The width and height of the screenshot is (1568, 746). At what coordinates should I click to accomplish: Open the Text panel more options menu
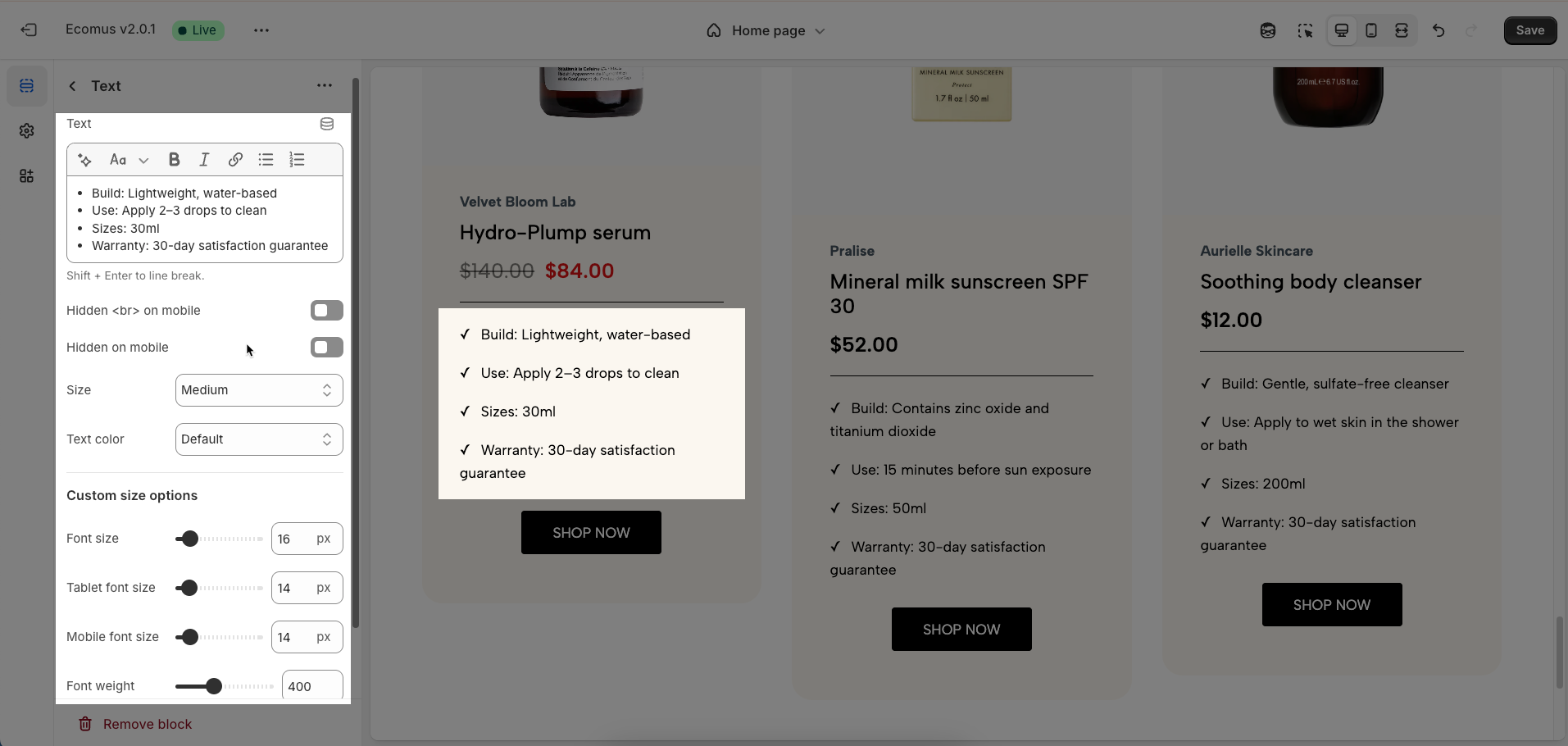325,85
